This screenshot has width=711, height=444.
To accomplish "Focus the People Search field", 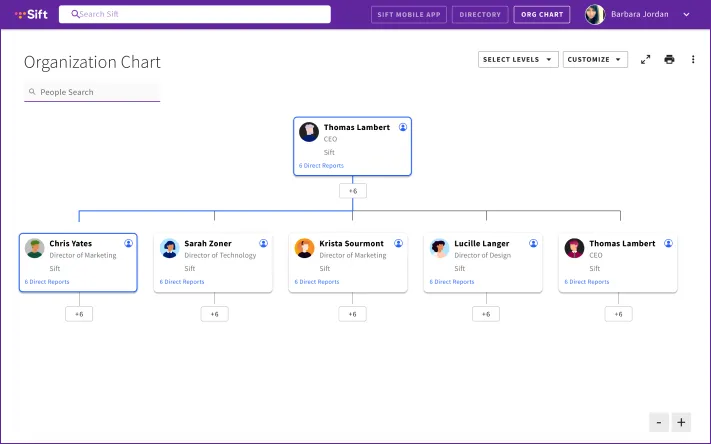I will coord(92,92).
